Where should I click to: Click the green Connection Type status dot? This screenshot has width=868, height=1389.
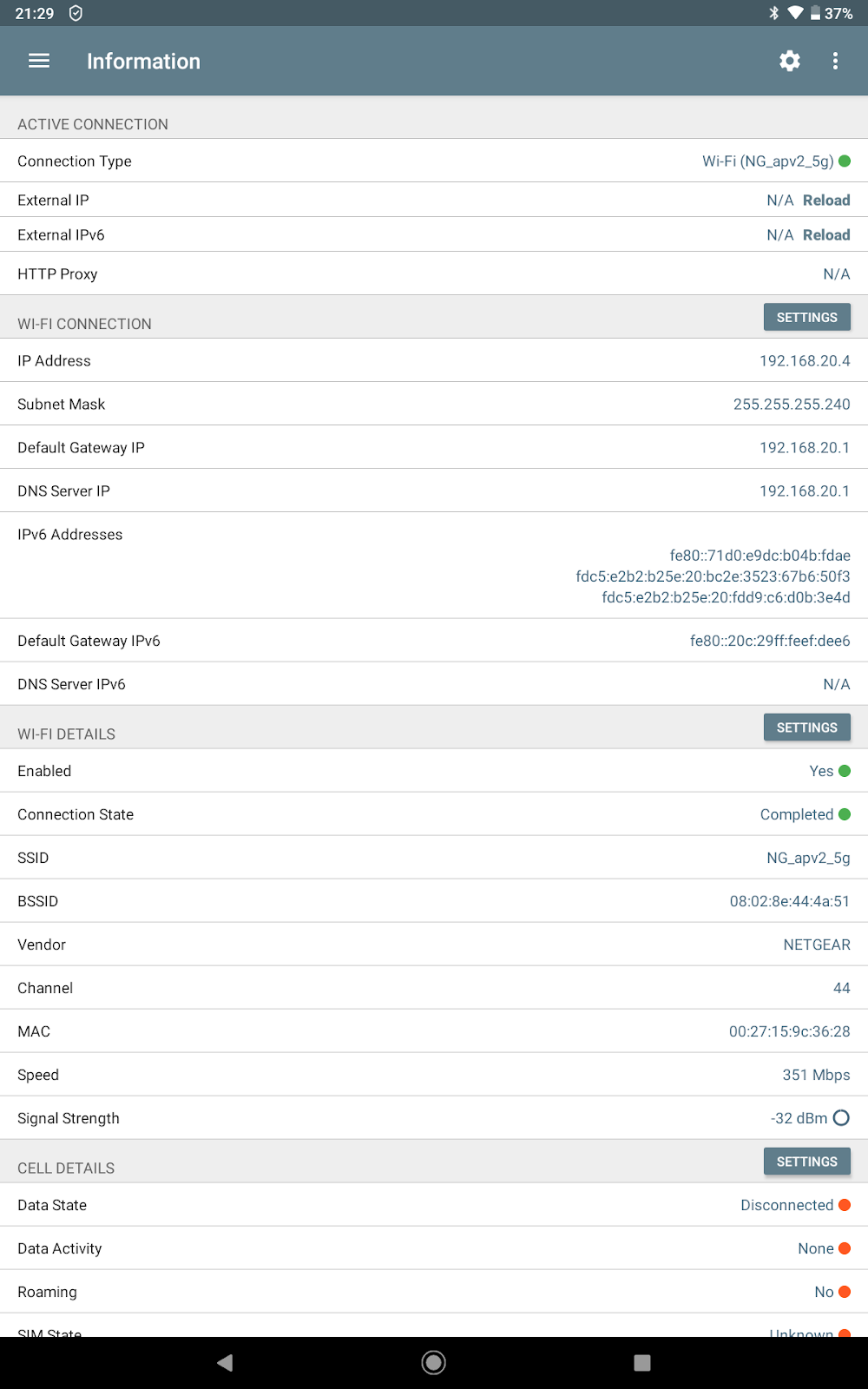(x=845, y=161)
